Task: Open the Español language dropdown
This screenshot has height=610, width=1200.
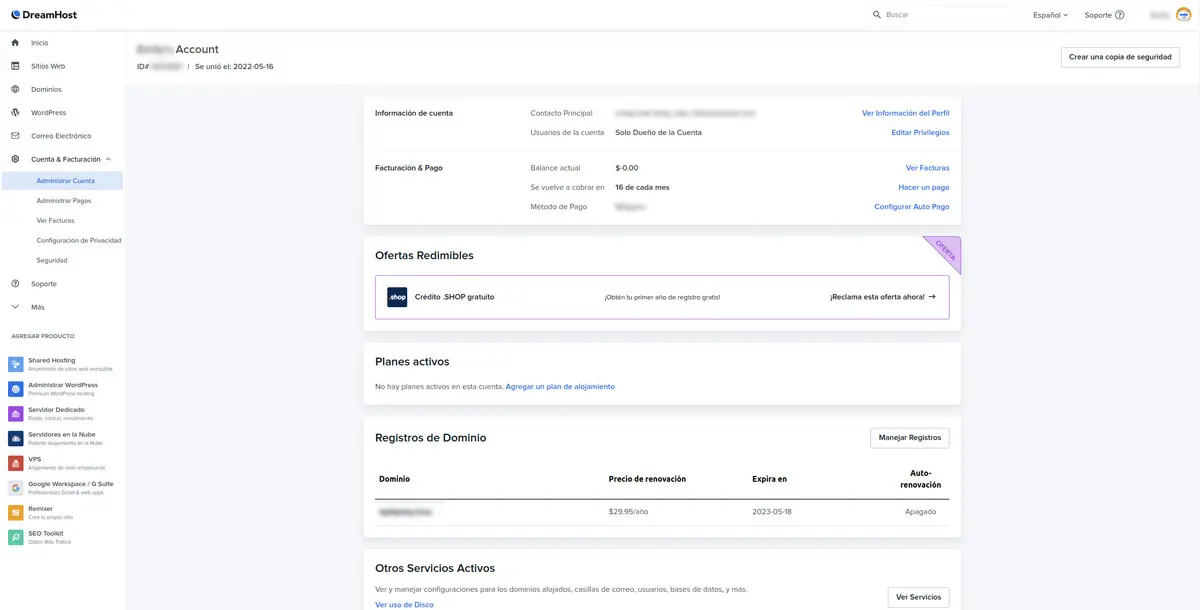Action: 1050,15
